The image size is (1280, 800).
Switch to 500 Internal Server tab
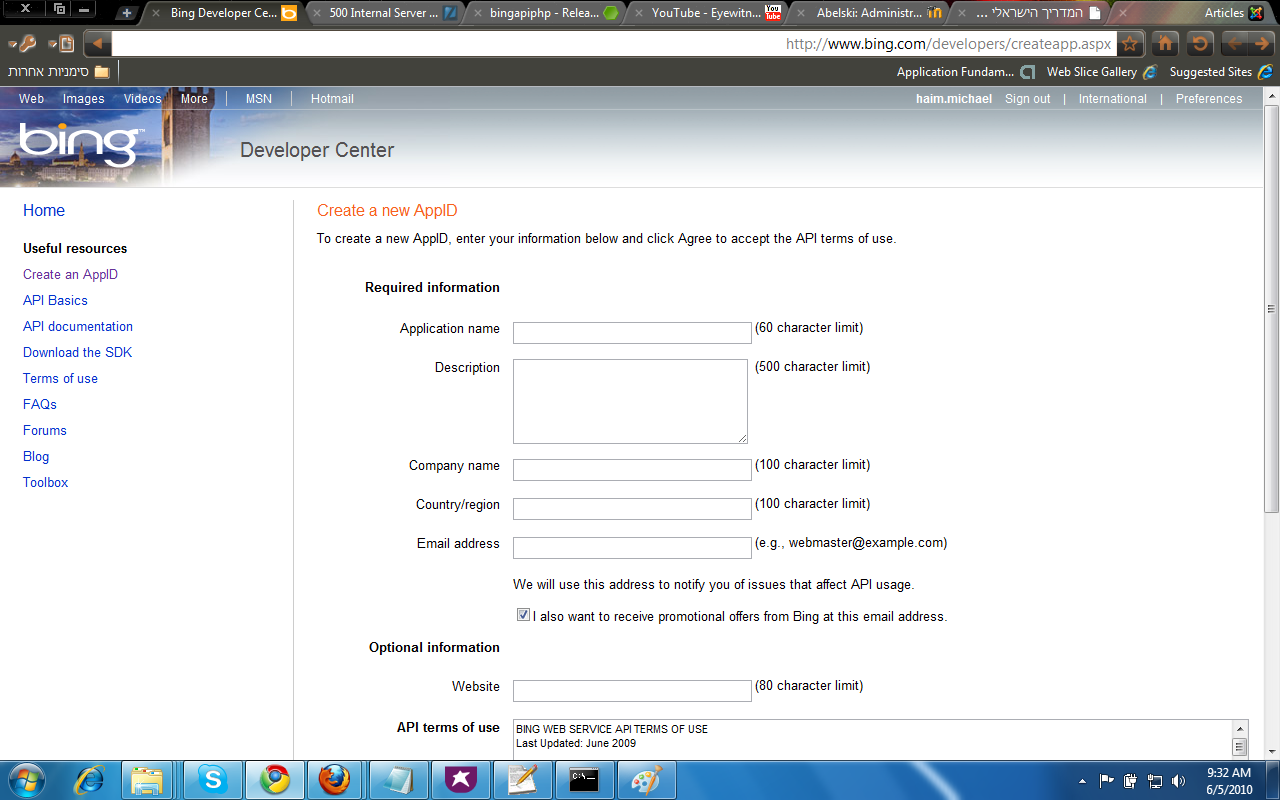385,13
